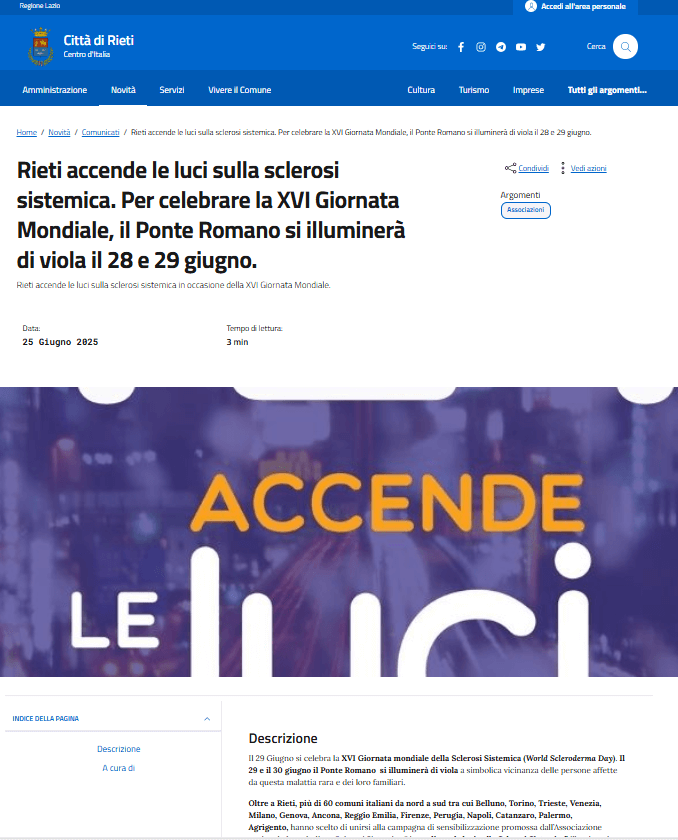
Task: Click the Associazioni topic chip
Action: [x=525, y=210]
